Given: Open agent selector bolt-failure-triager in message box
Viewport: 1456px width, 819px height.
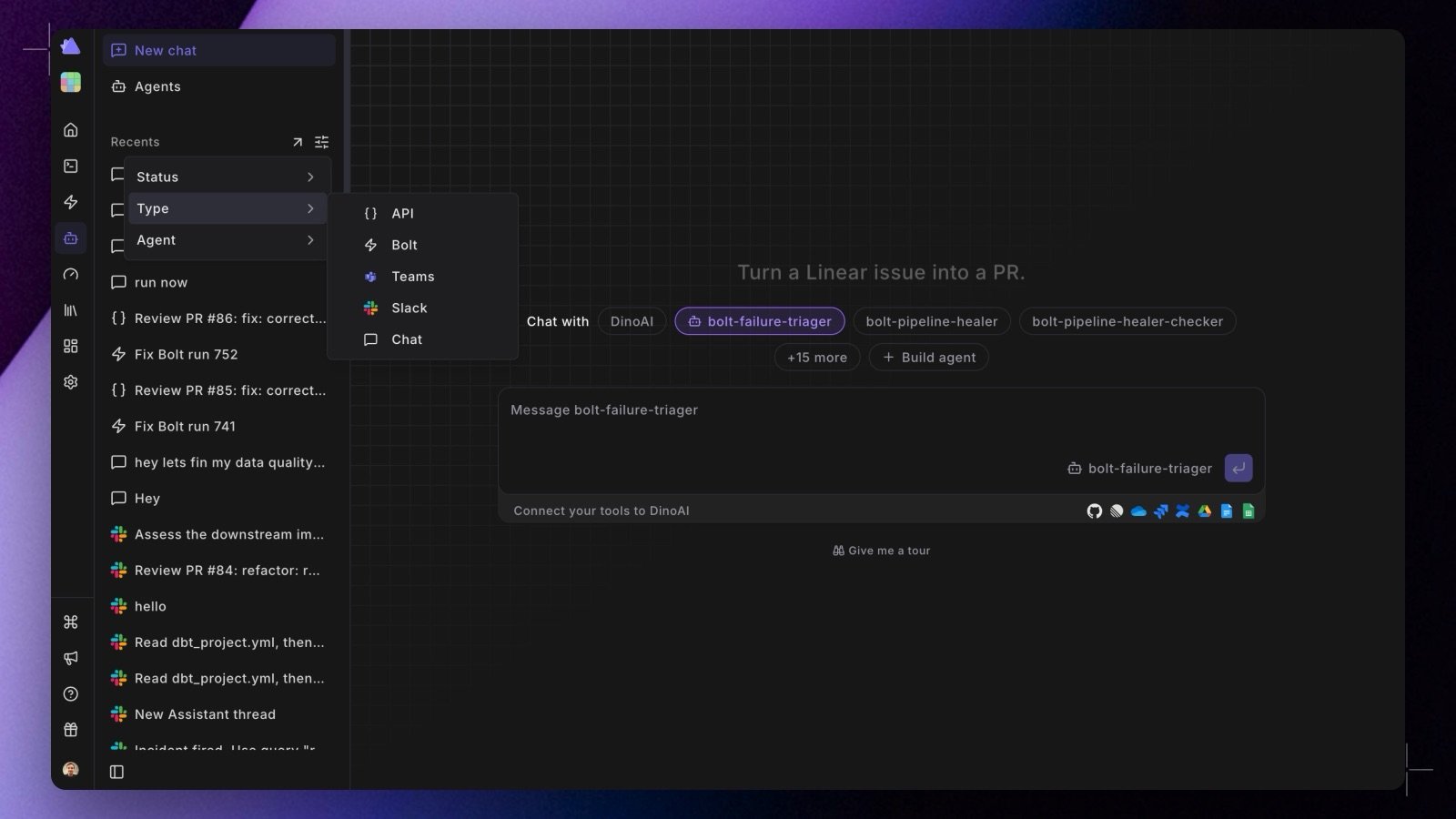Looking at the screenshot, I should point(1139,469).
